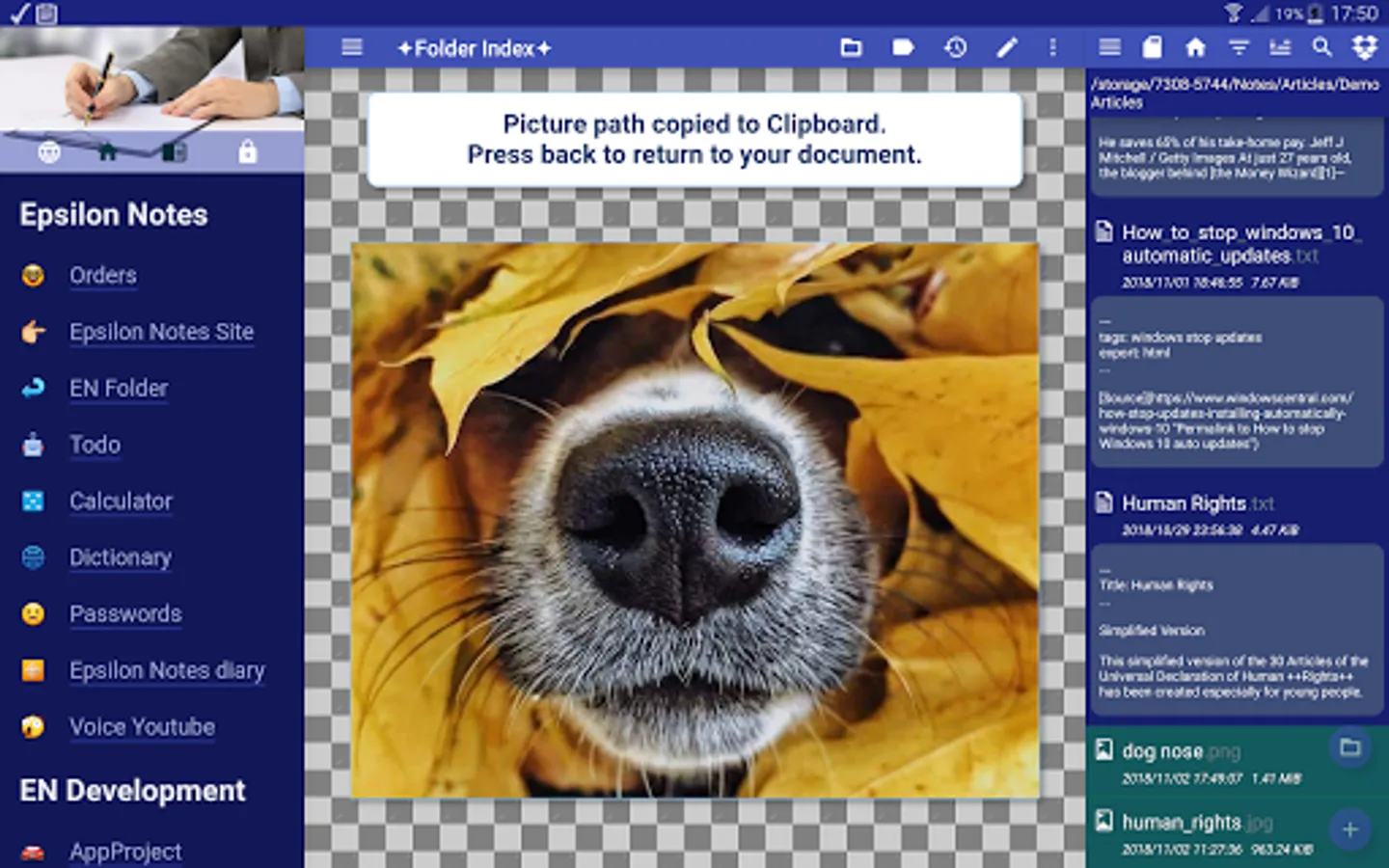Click the storage path at file panel top
The height and width of the screenshot is (868, 1389).
(x=1236, y=93)
